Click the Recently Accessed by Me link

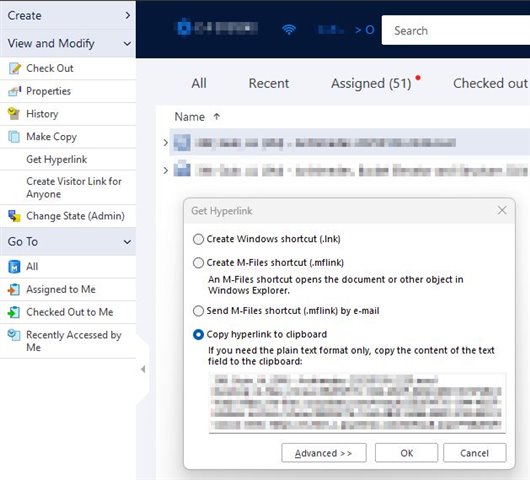coord(74,341)
